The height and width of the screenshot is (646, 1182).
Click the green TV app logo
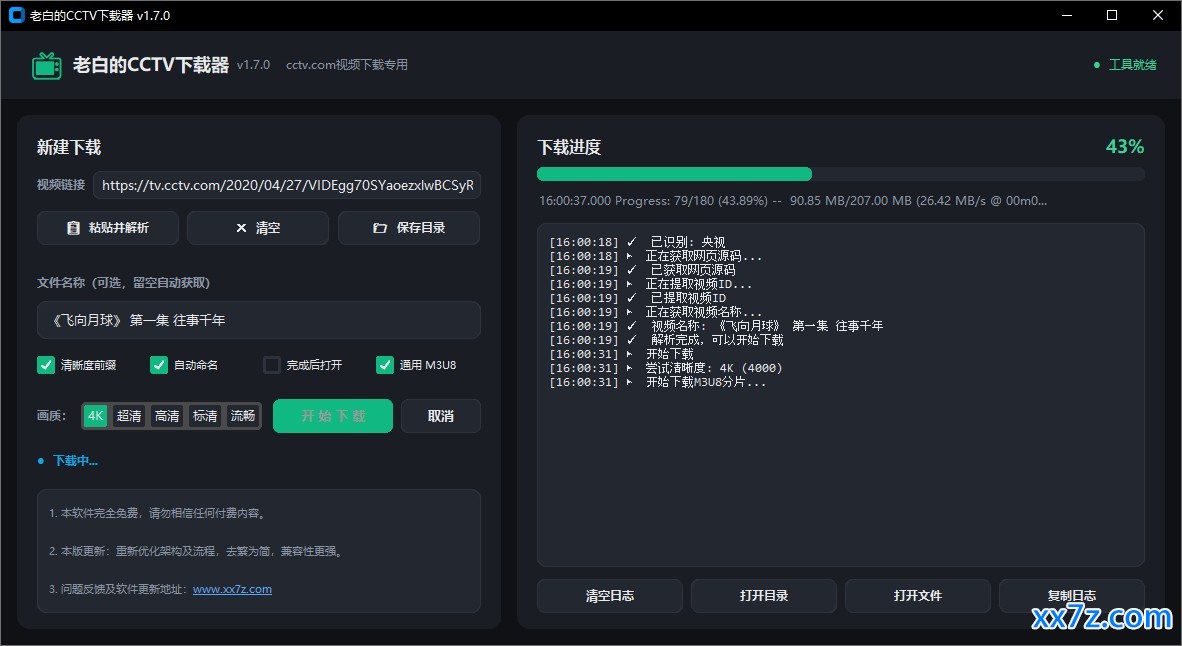pyautogui.click(x=47, y=66)
